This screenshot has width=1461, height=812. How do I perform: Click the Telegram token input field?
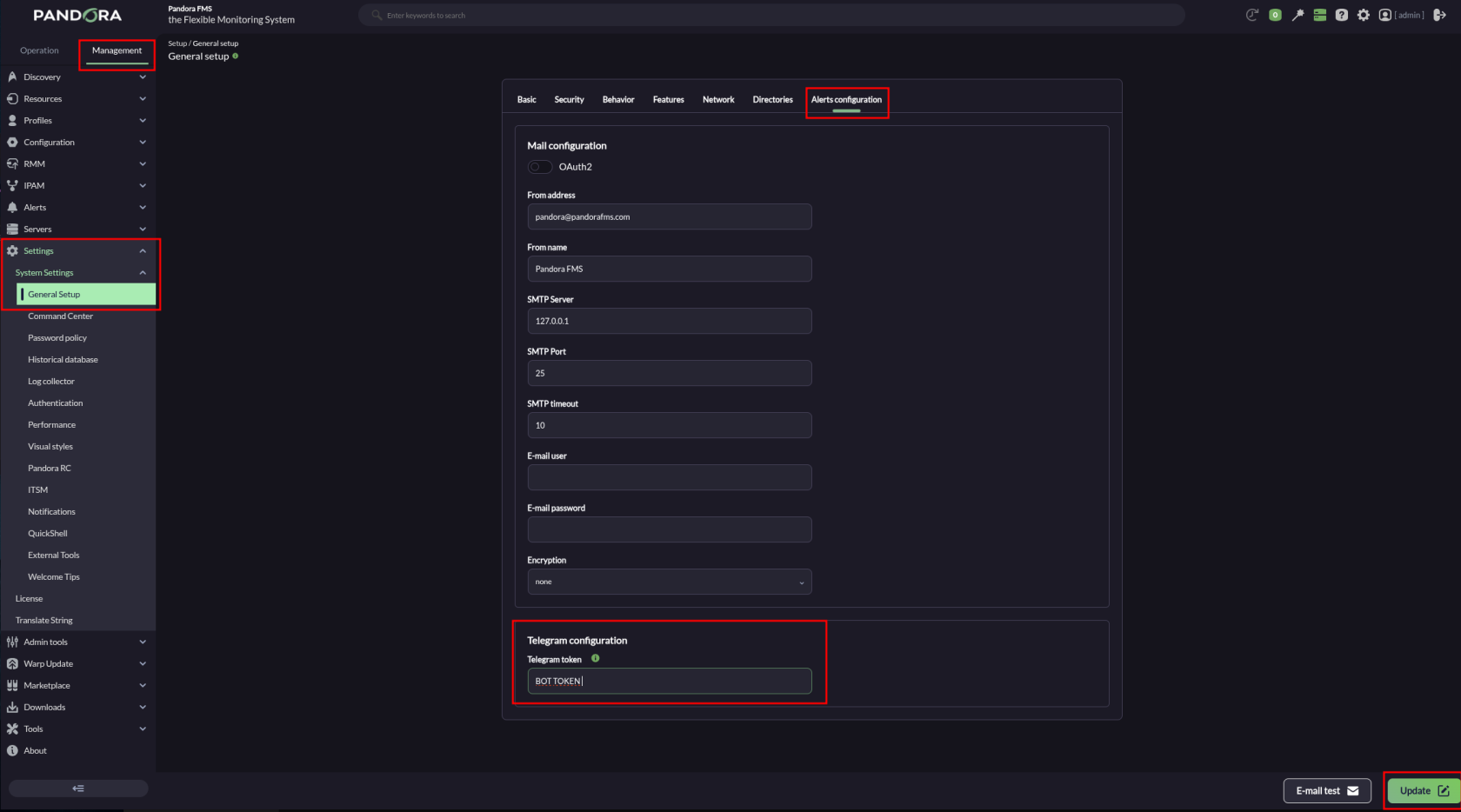click(x=670, y=681)
